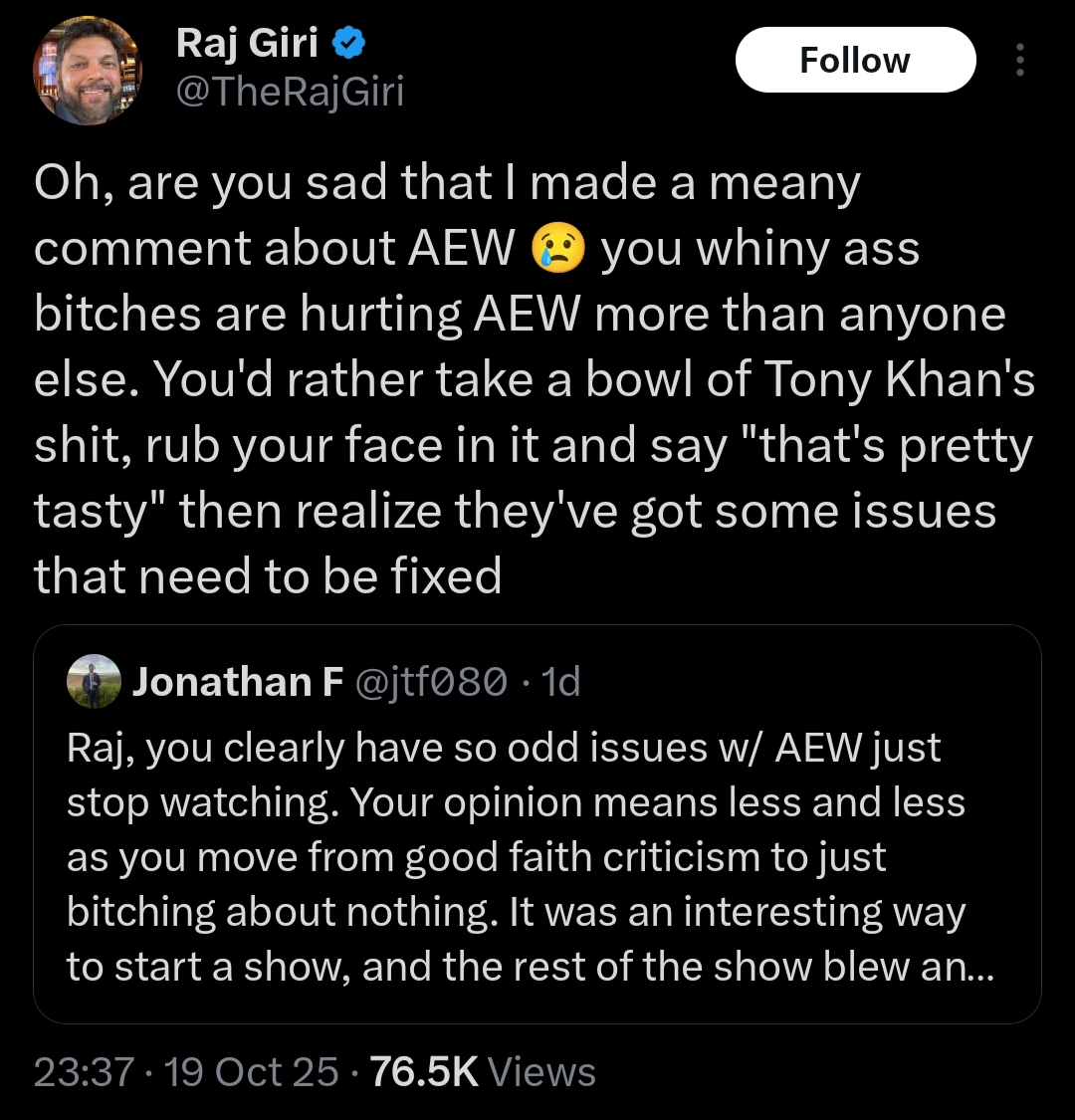Click the main tweet text about AEW

point(535,378)
